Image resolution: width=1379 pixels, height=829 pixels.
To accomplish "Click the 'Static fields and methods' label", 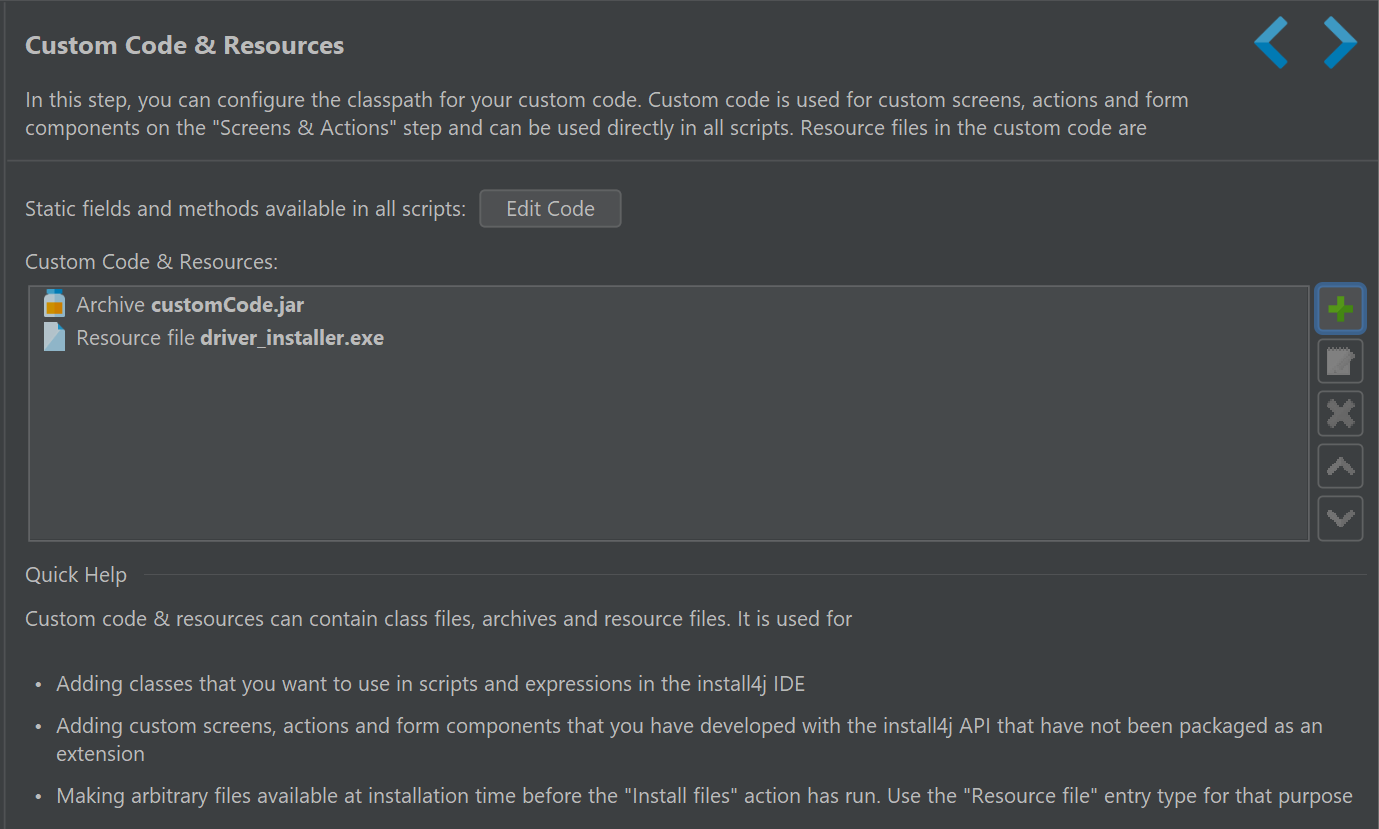I will (x=245, y=209).
